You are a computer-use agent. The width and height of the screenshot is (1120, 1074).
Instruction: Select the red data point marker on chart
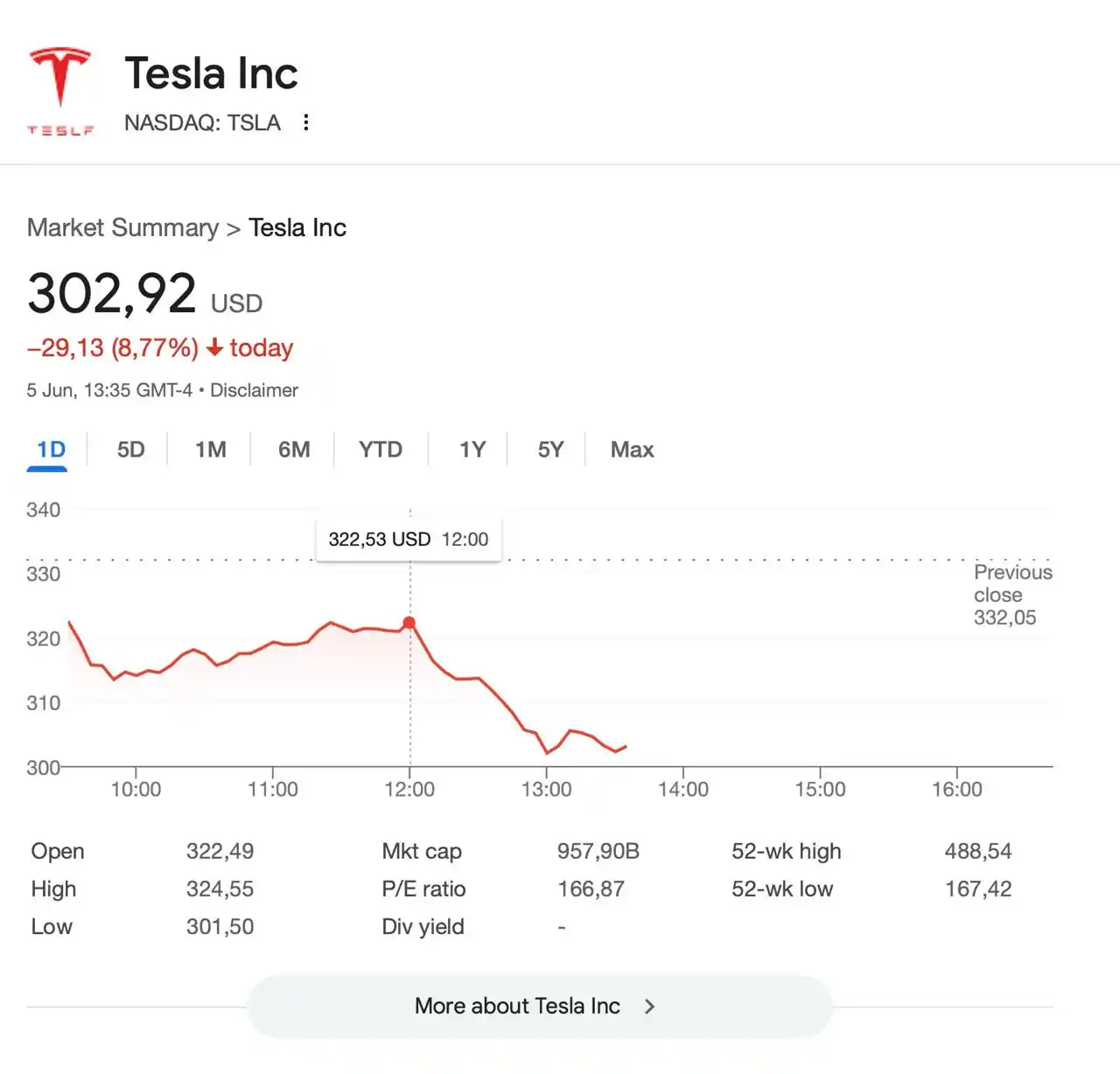tap(409, 622)
